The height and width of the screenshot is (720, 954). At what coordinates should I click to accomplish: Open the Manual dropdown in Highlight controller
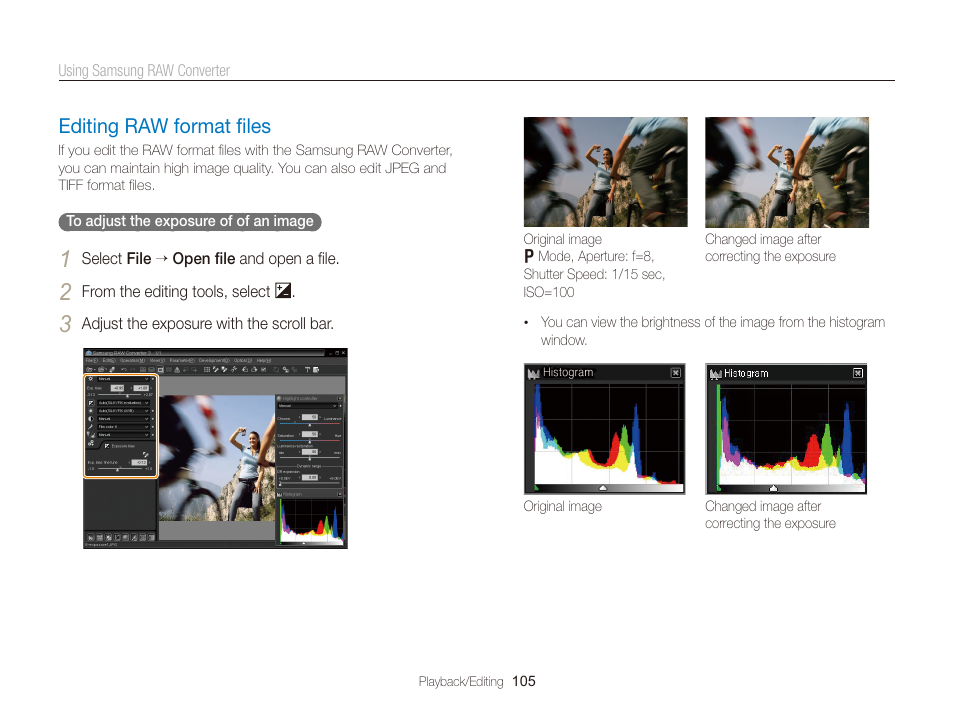307,406
